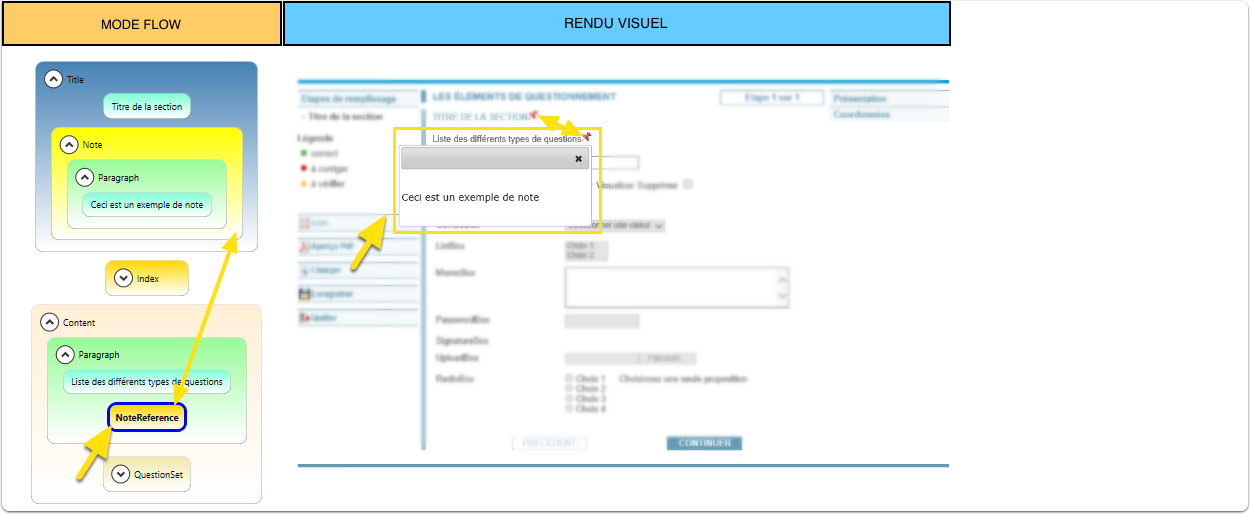Collapse the Paragraph inside Note
1250x514 pixels.
click(85, 177)
